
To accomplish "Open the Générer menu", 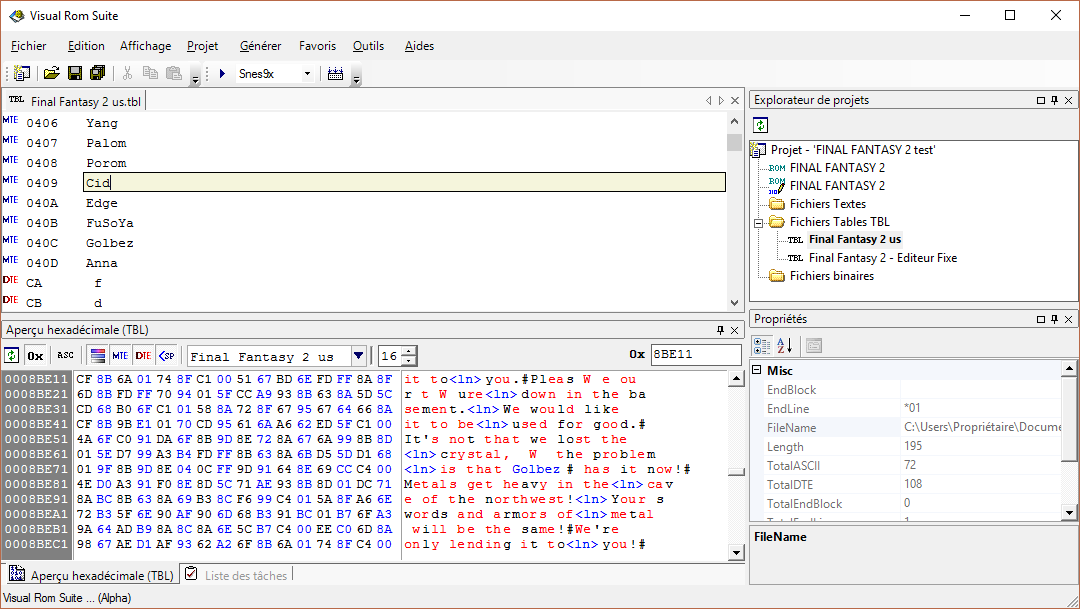I will point(260,46).
